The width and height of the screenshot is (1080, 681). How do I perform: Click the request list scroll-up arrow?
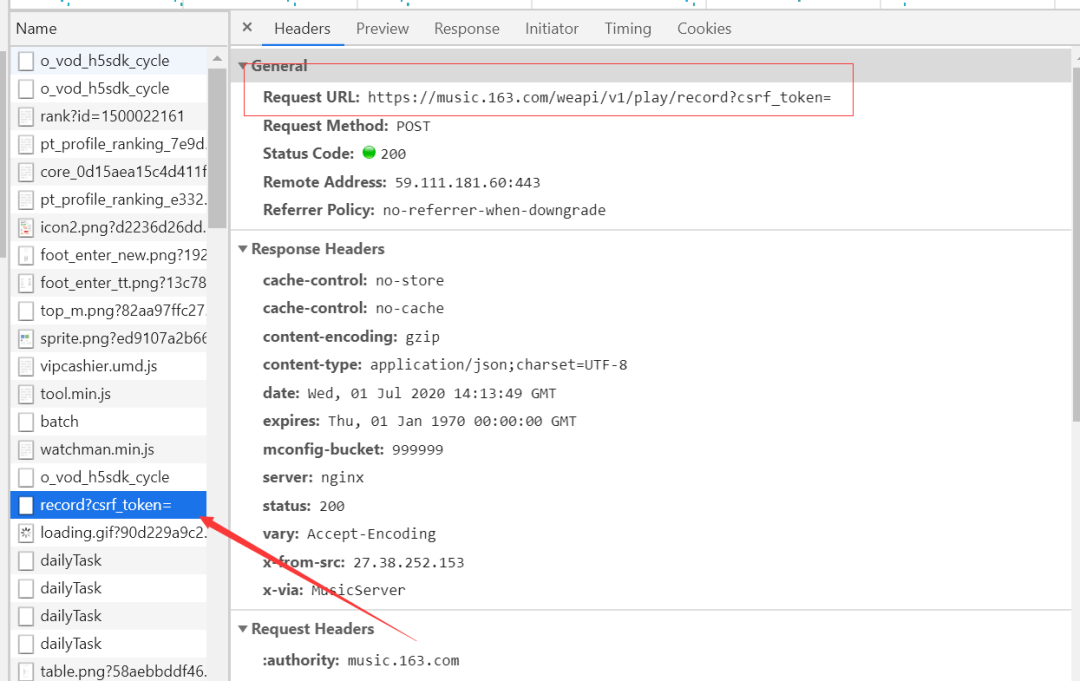217,59
